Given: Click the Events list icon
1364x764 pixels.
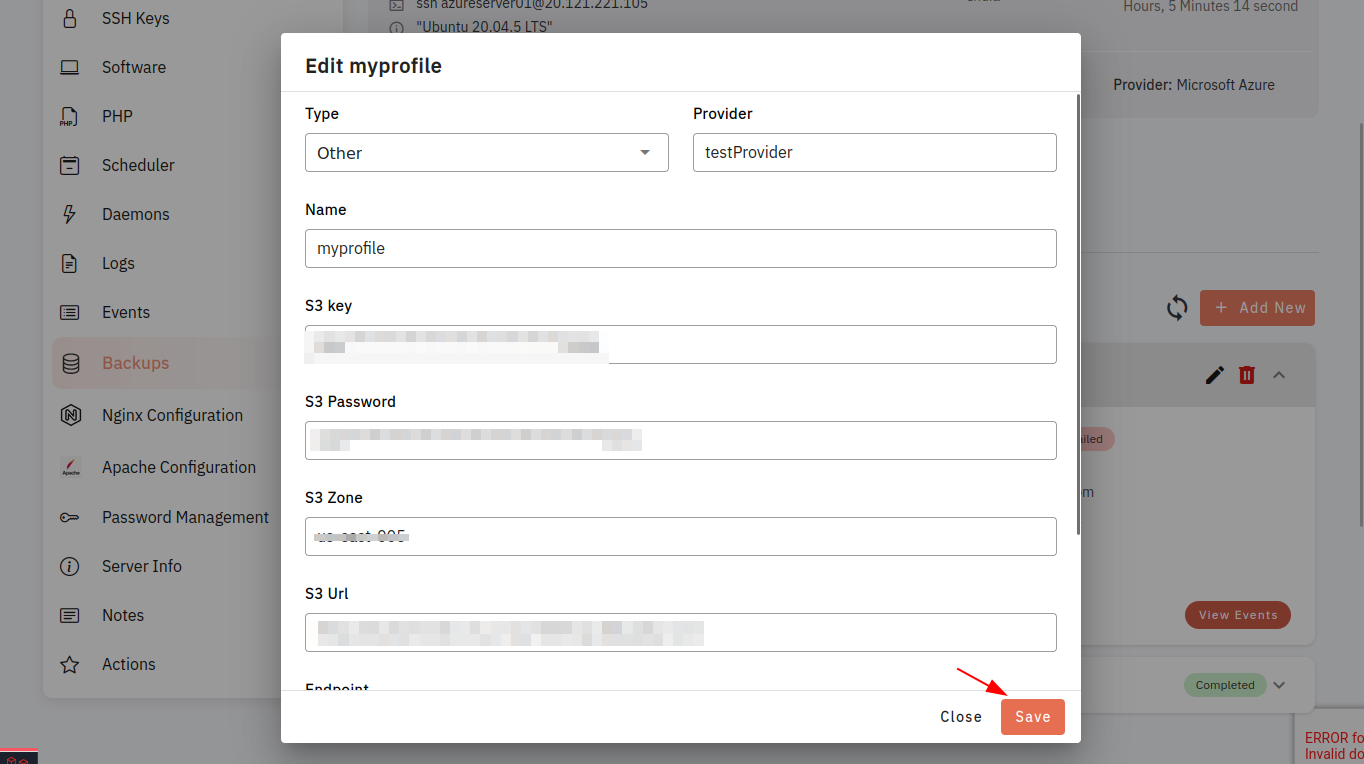Looking at the screenshot, I should pos(69,312).
